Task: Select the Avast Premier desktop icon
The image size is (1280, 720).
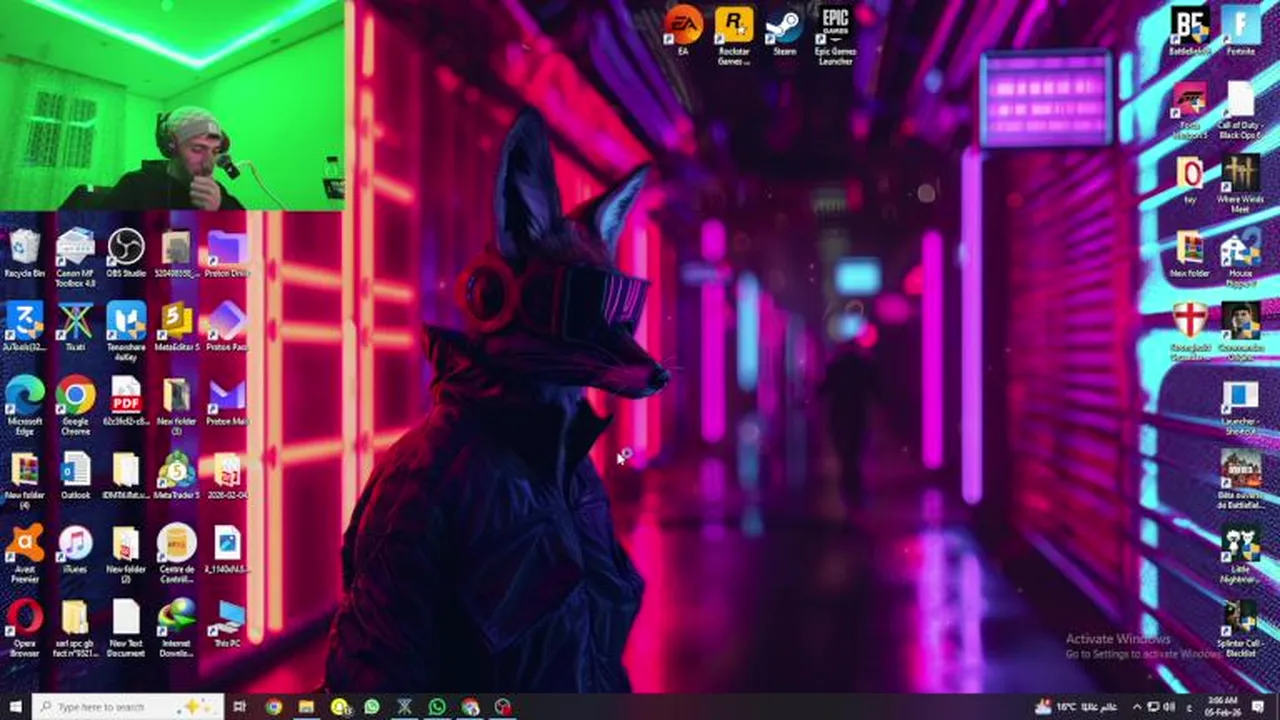Action: point(24,553)
